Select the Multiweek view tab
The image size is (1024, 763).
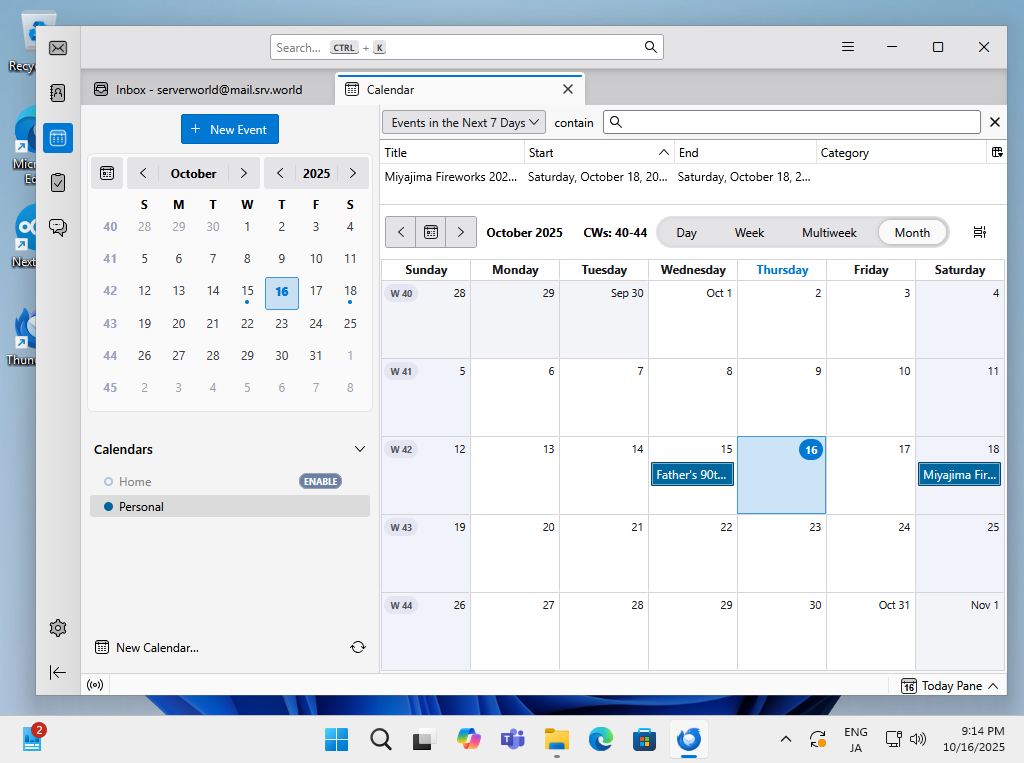[829, 232]
